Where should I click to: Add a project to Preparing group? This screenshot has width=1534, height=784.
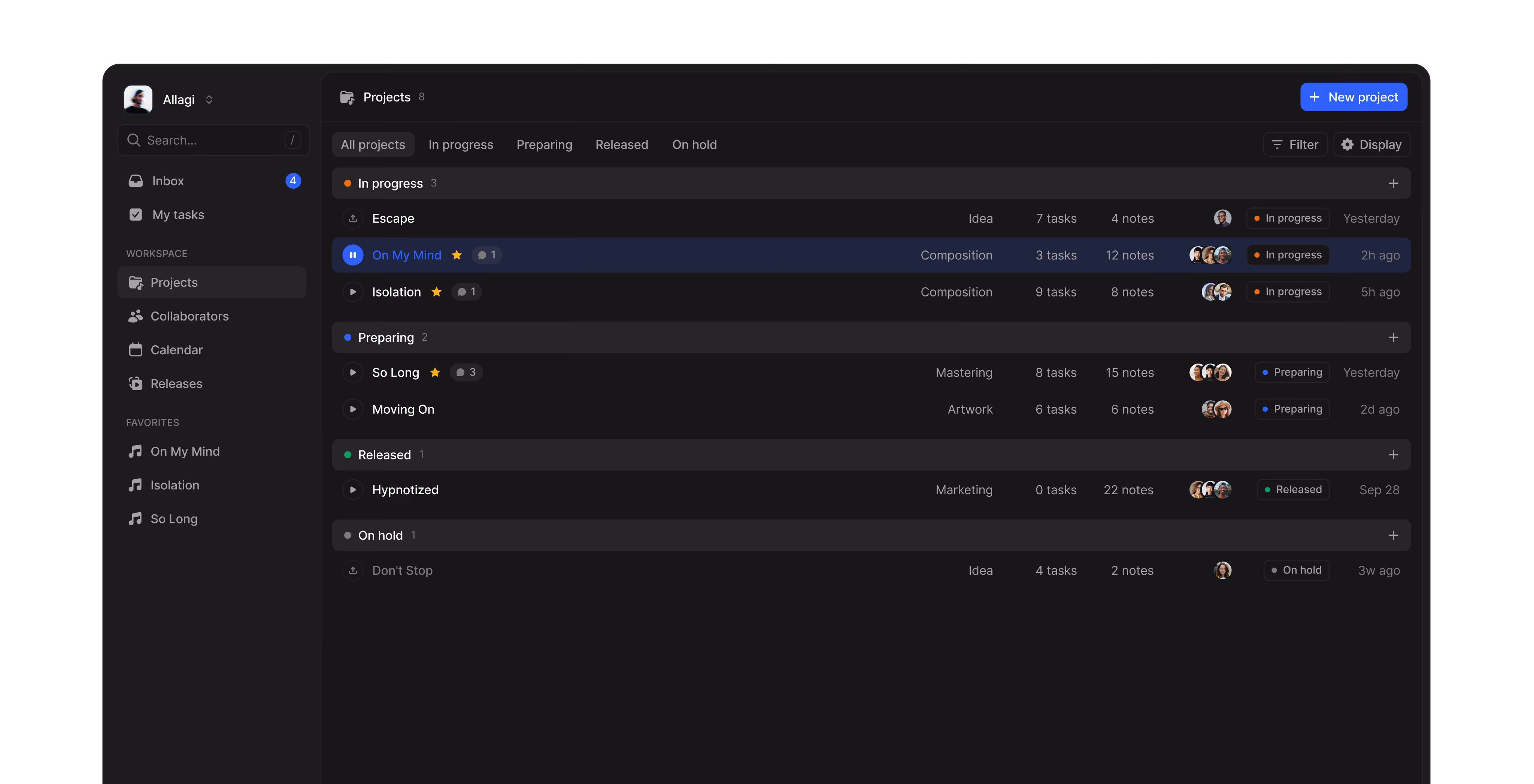(x=1394, y=338)
